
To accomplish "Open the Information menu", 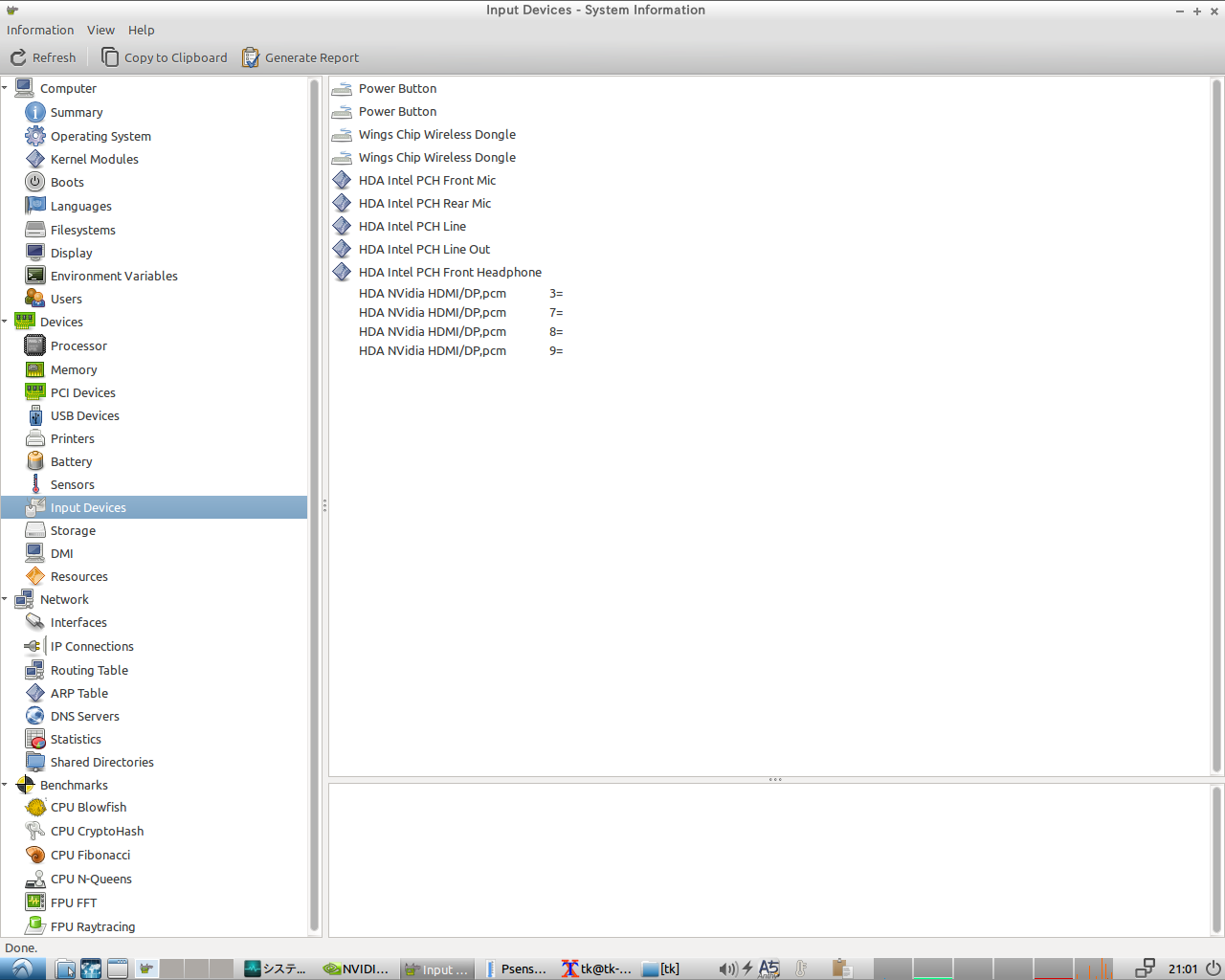I will click(x=40, y=30).
